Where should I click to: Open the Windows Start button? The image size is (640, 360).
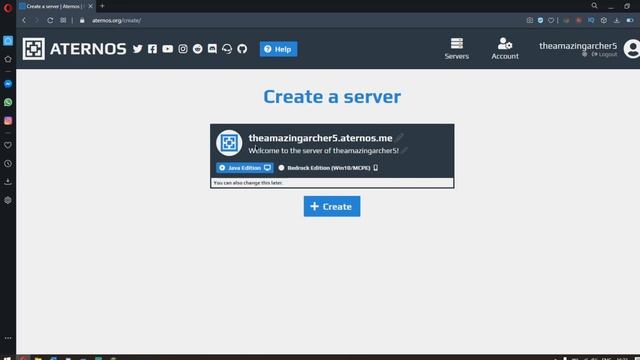[7, 358]
